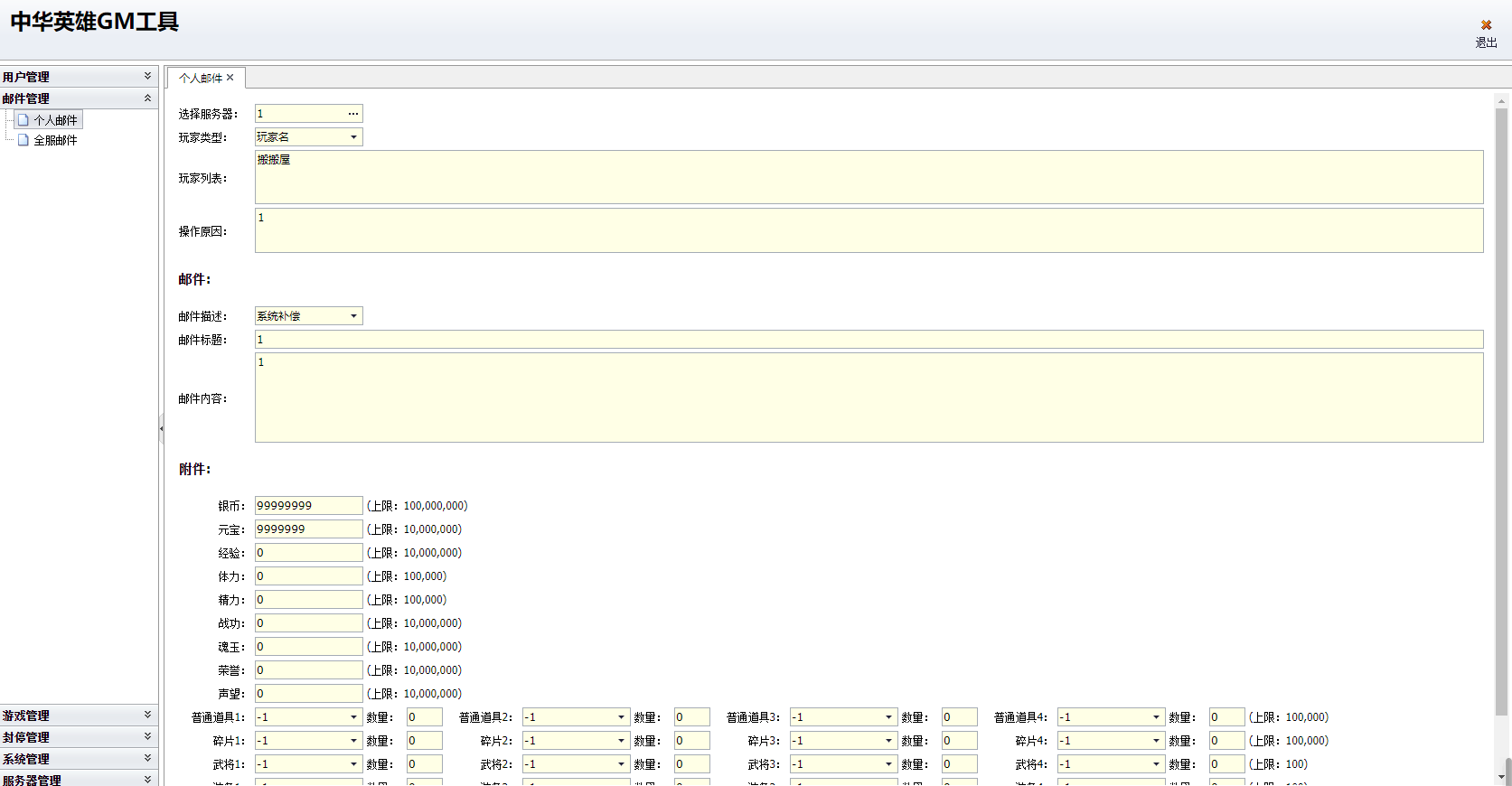Open the 邮件描述 dropdown
Screen dimensions: 1512x786
pos(353,316)
